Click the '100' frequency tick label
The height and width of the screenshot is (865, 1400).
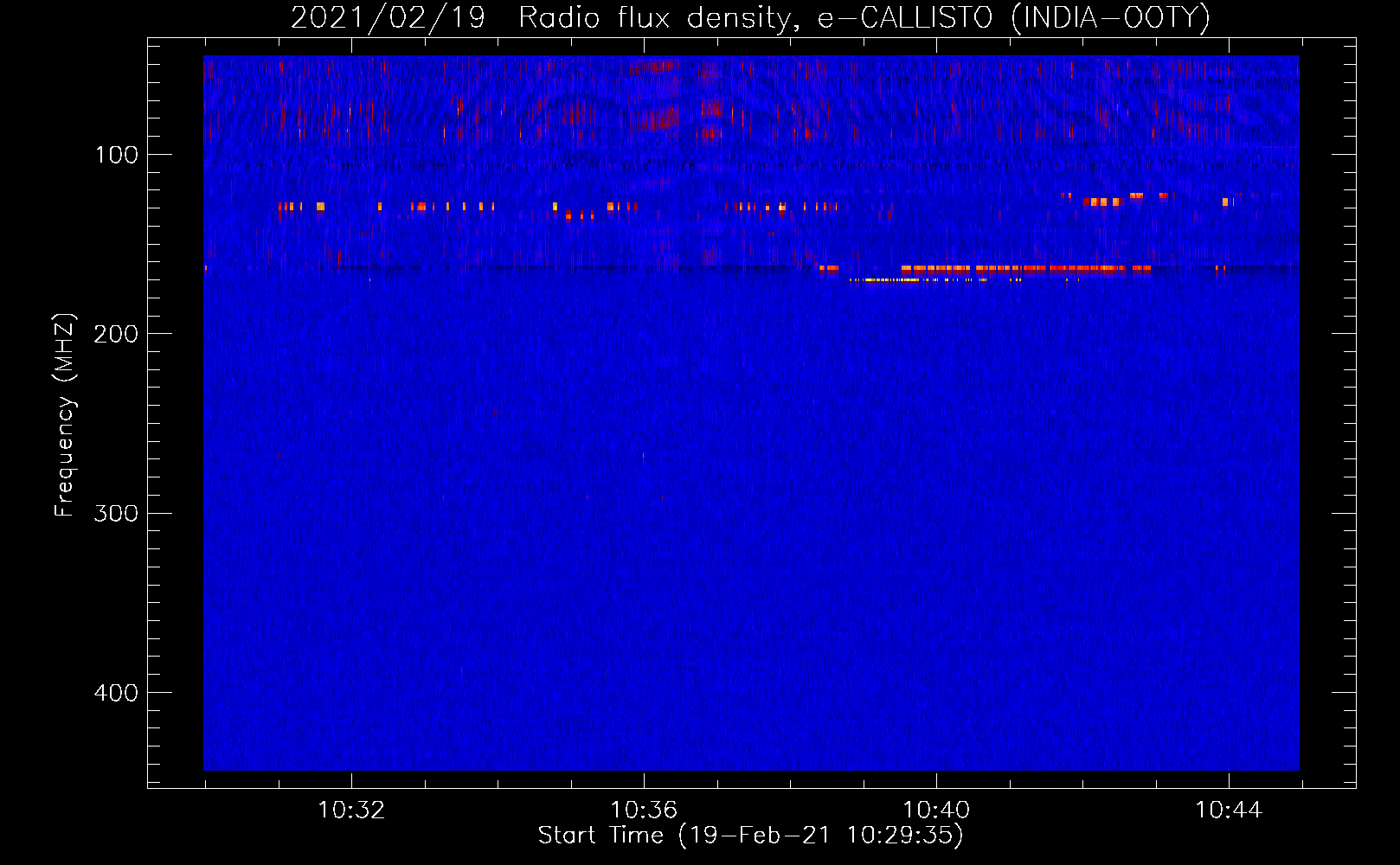tap(117, 155)
